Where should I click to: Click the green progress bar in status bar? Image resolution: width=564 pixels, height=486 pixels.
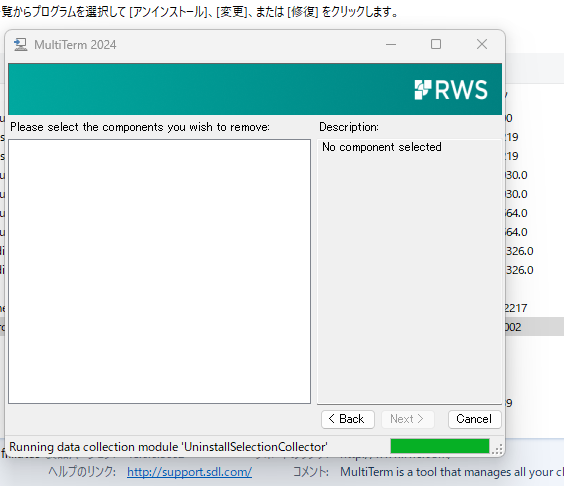[x=440, y=446]
